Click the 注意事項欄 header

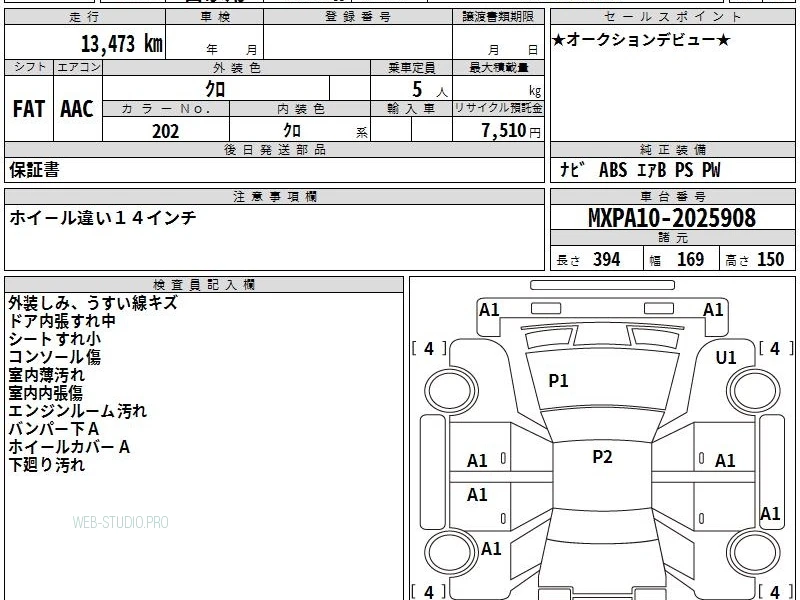click(x=274, y=196)
